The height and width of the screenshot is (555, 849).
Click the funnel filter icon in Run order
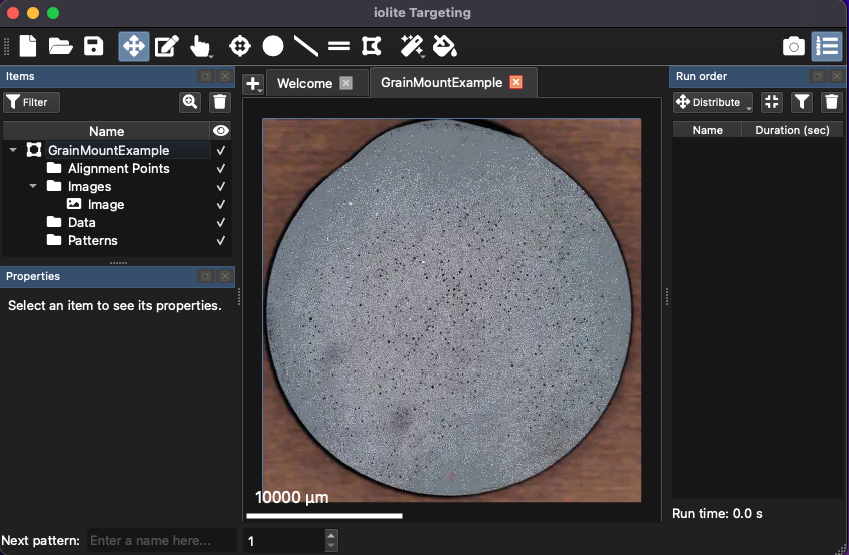[x=802, y=102]
